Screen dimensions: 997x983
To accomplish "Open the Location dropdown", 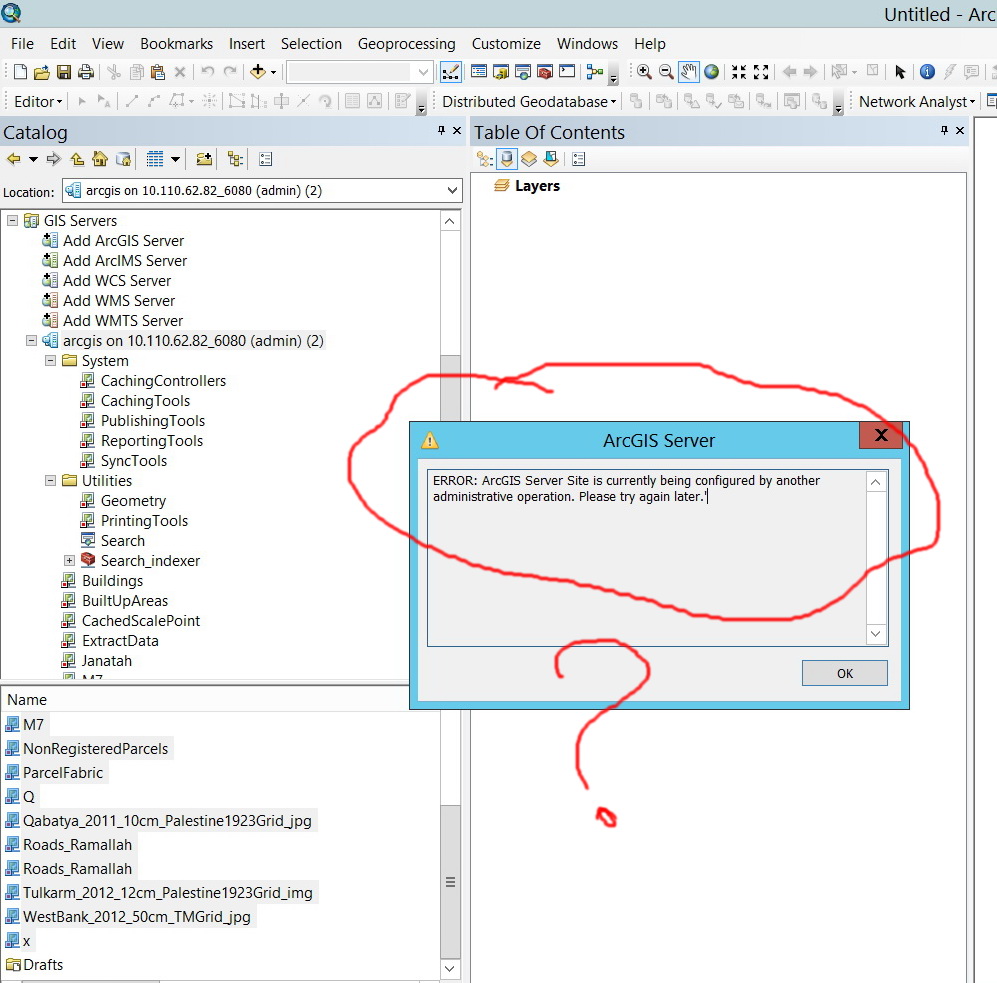I will coord(452,190).
